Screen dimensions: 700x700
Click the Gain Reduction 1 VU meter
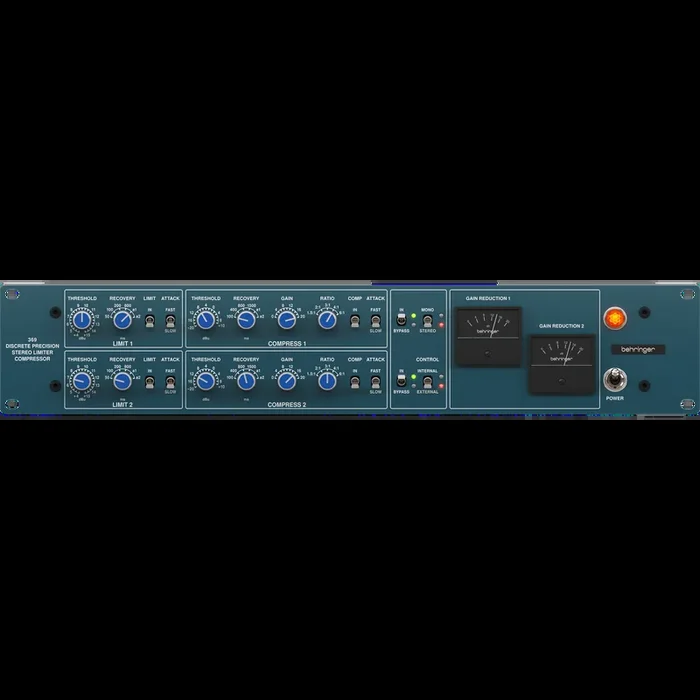pyautogui.click(x=488, y=337)
